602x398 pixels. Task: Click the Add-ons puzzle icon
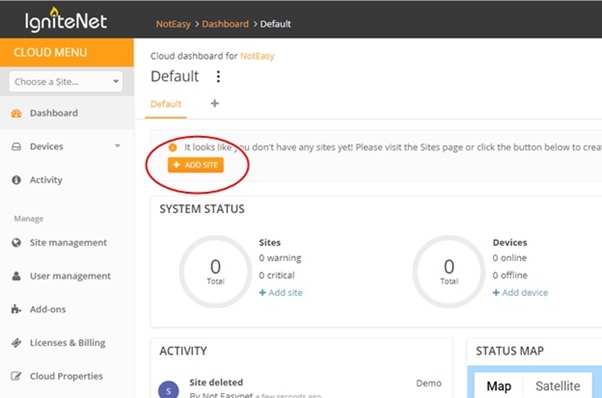click(x=16, y=309)
